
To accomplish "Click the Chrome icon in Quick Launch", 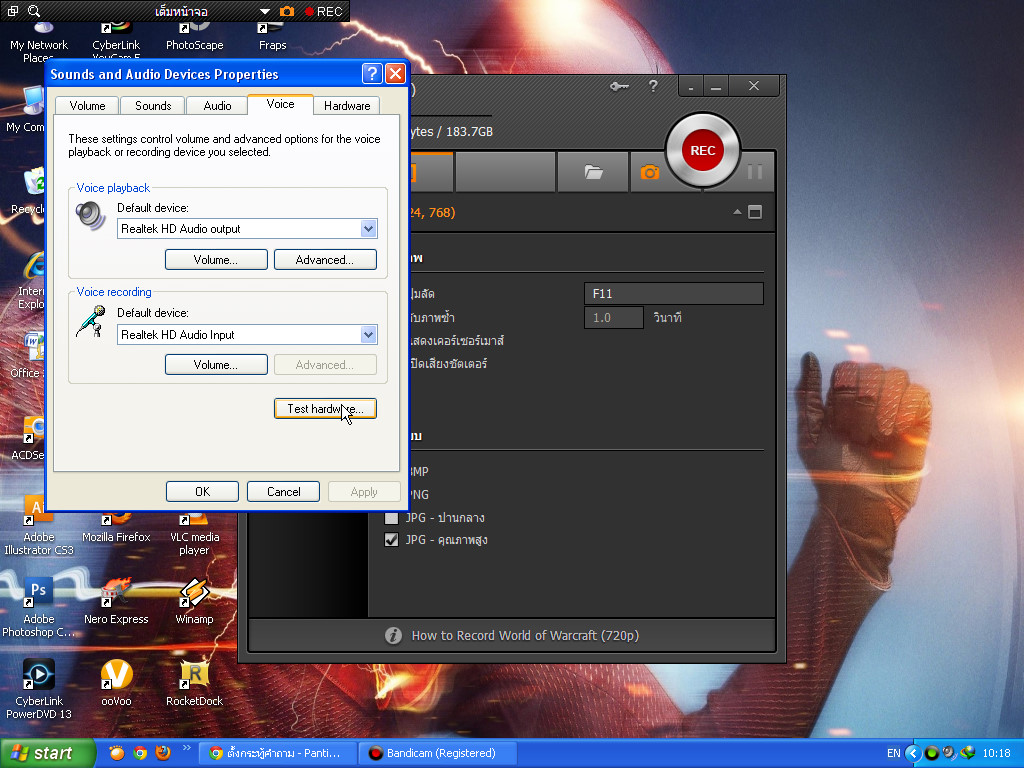I will pyautogui.click(x=140, y=753).
